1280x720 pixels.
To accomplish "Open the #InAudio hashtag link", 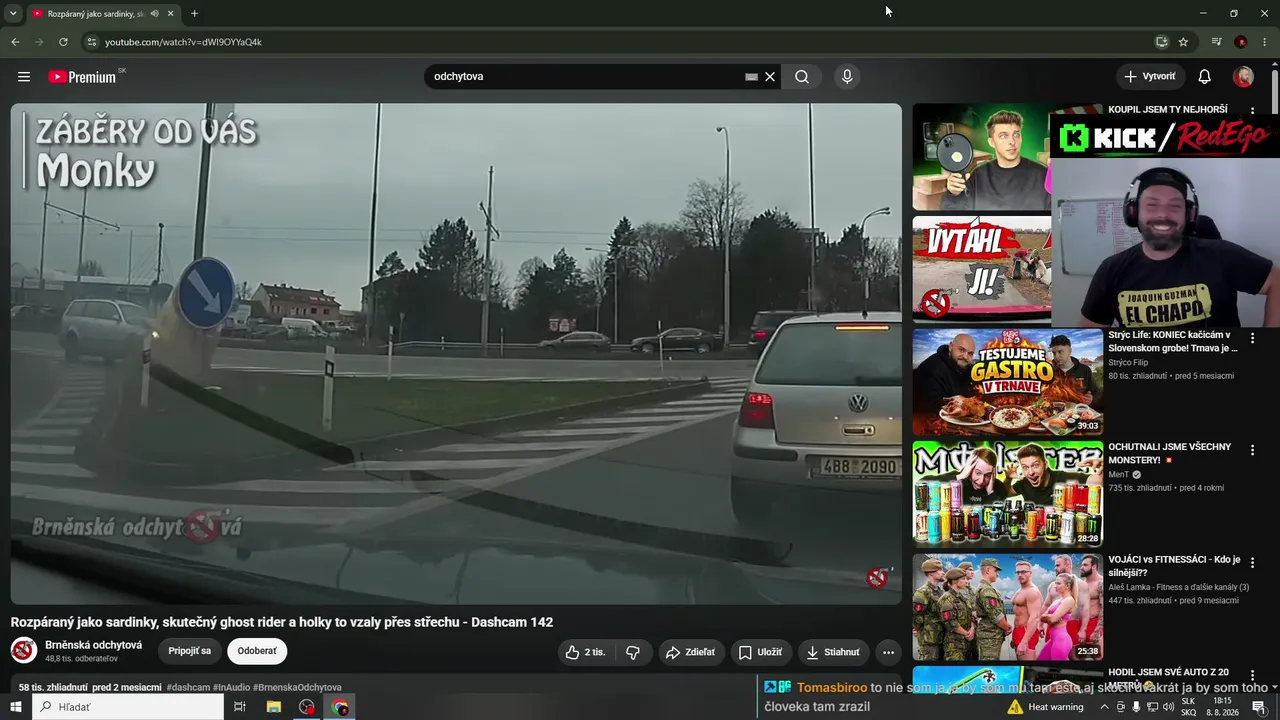I will (231, 688).
